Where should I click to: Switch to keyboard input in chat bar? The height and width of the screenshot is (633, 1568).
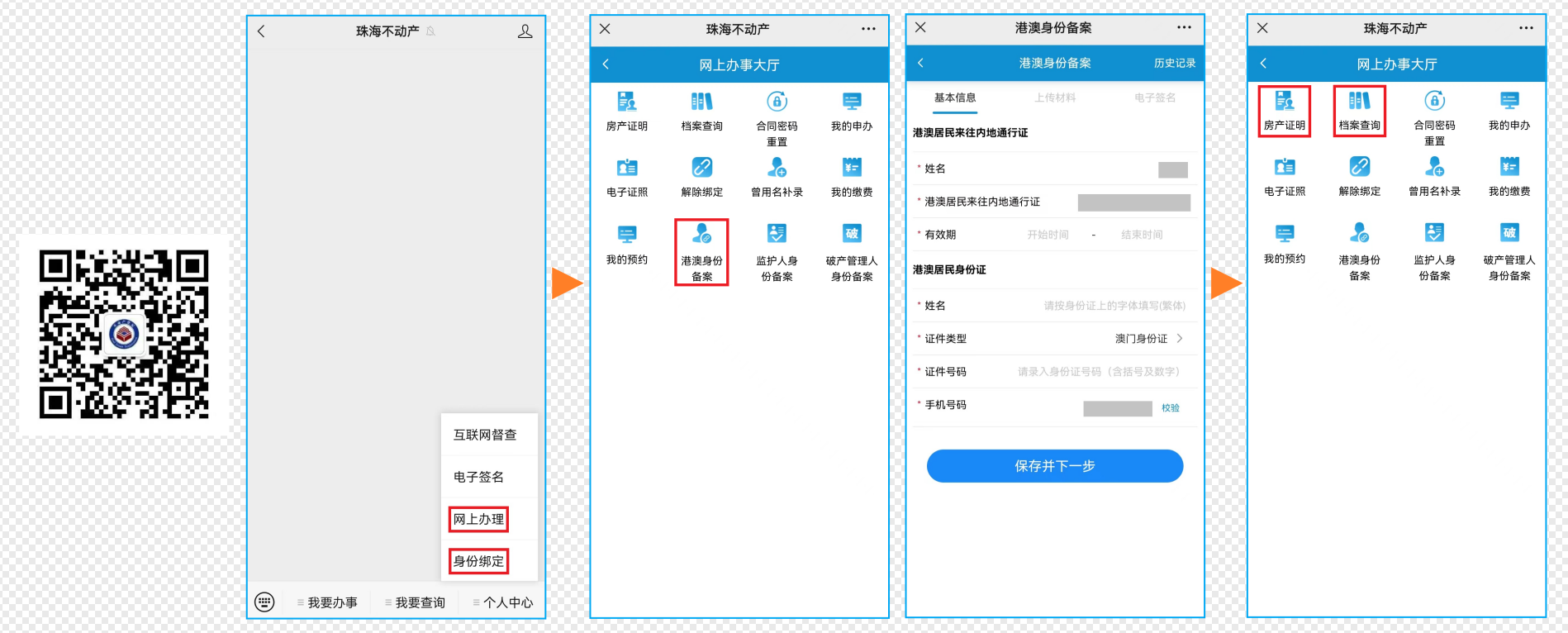coord(264,602)
